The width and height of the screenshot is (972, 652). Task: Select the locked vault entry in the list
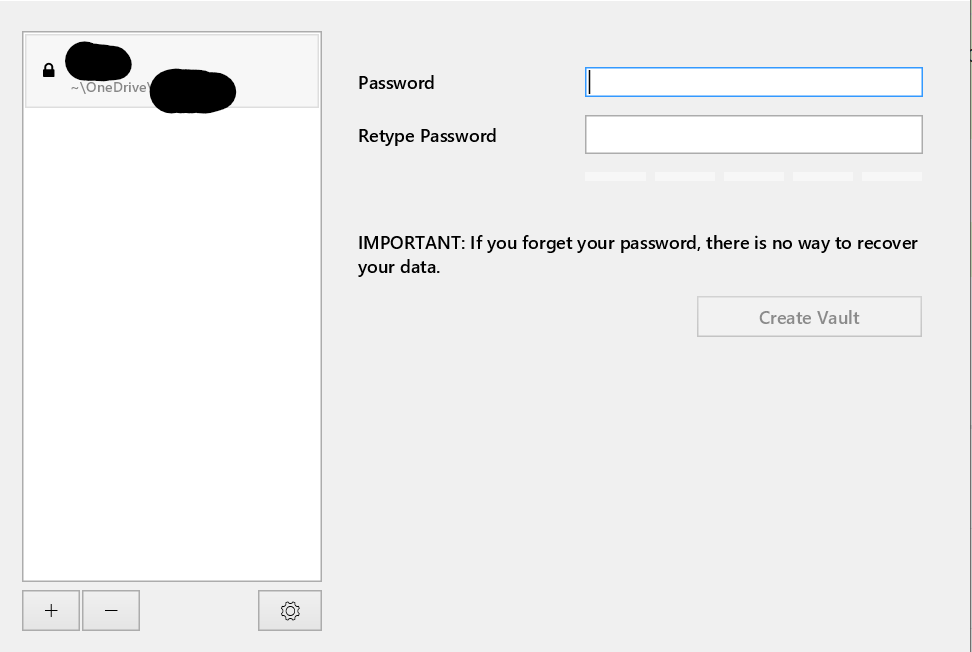pos(172,71)
